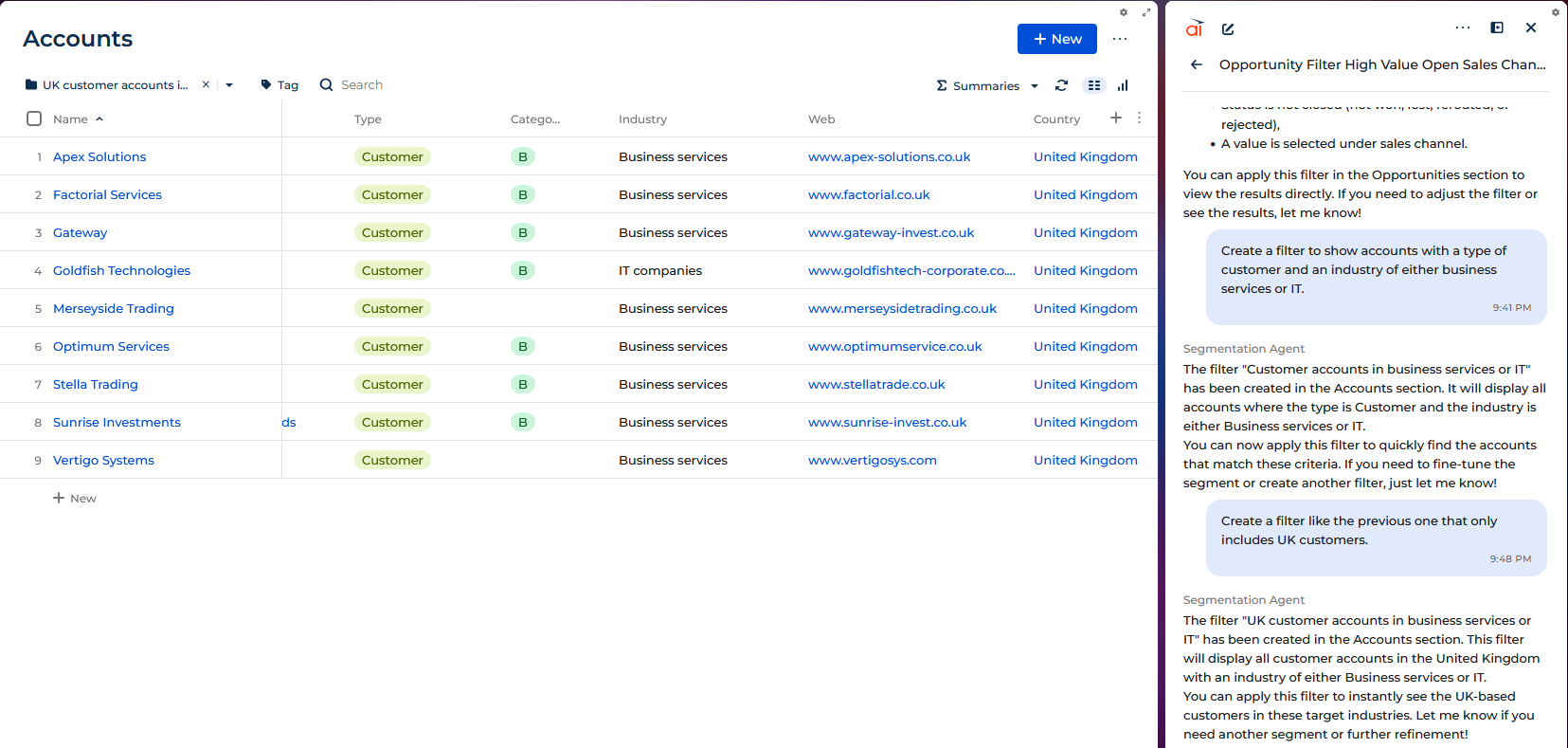Open the Summaries dropdown
This screenshot has width=1568, height=748.
987,85
